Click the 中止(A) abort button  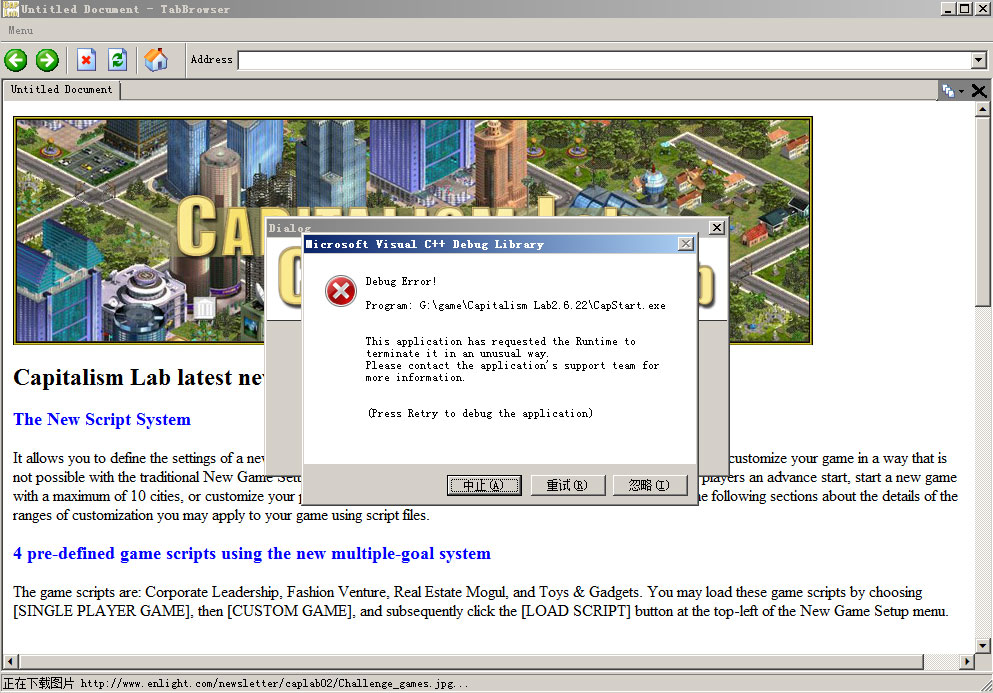tap(484, 485)
